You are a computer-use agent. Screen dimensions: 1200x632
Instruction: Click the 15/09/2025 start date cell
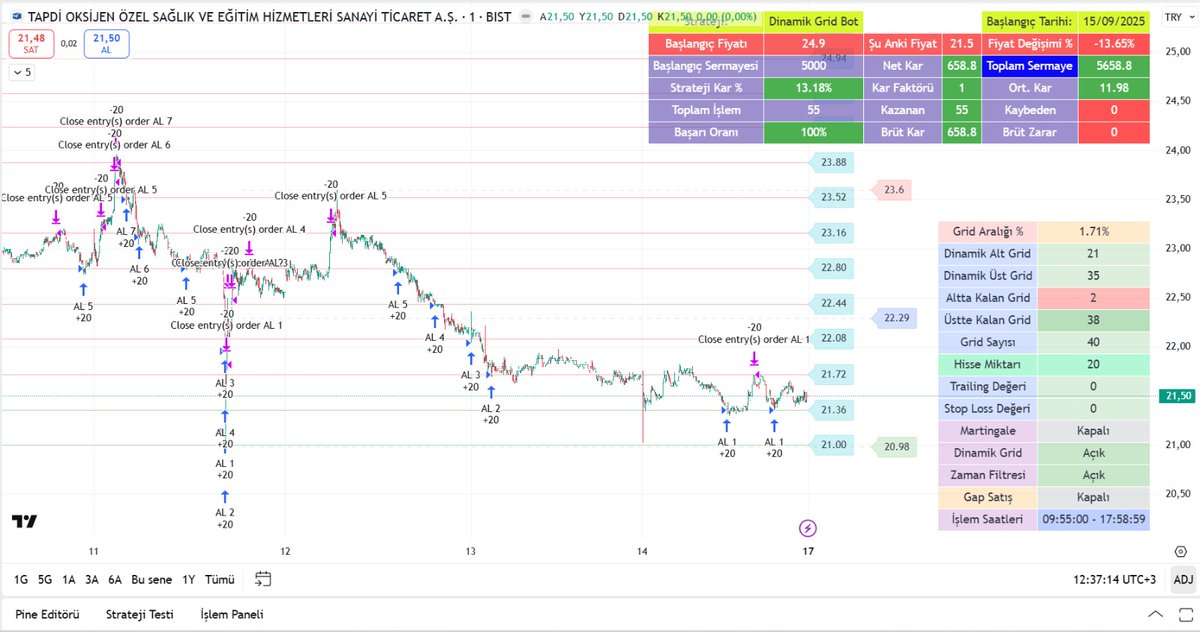coord(1115,22)
